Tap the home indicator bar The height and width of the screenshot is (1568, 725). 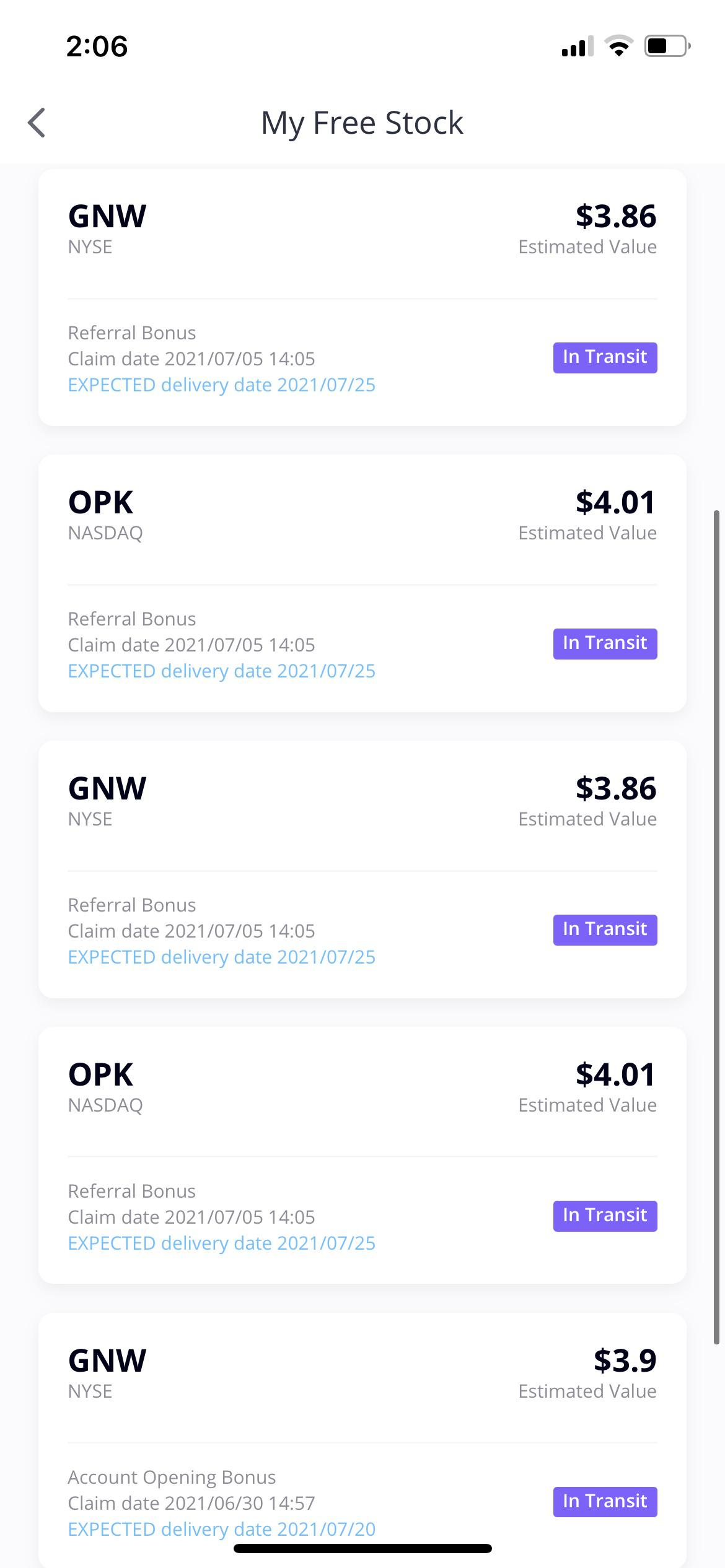pyautogui.click(x=362, y=1549)
